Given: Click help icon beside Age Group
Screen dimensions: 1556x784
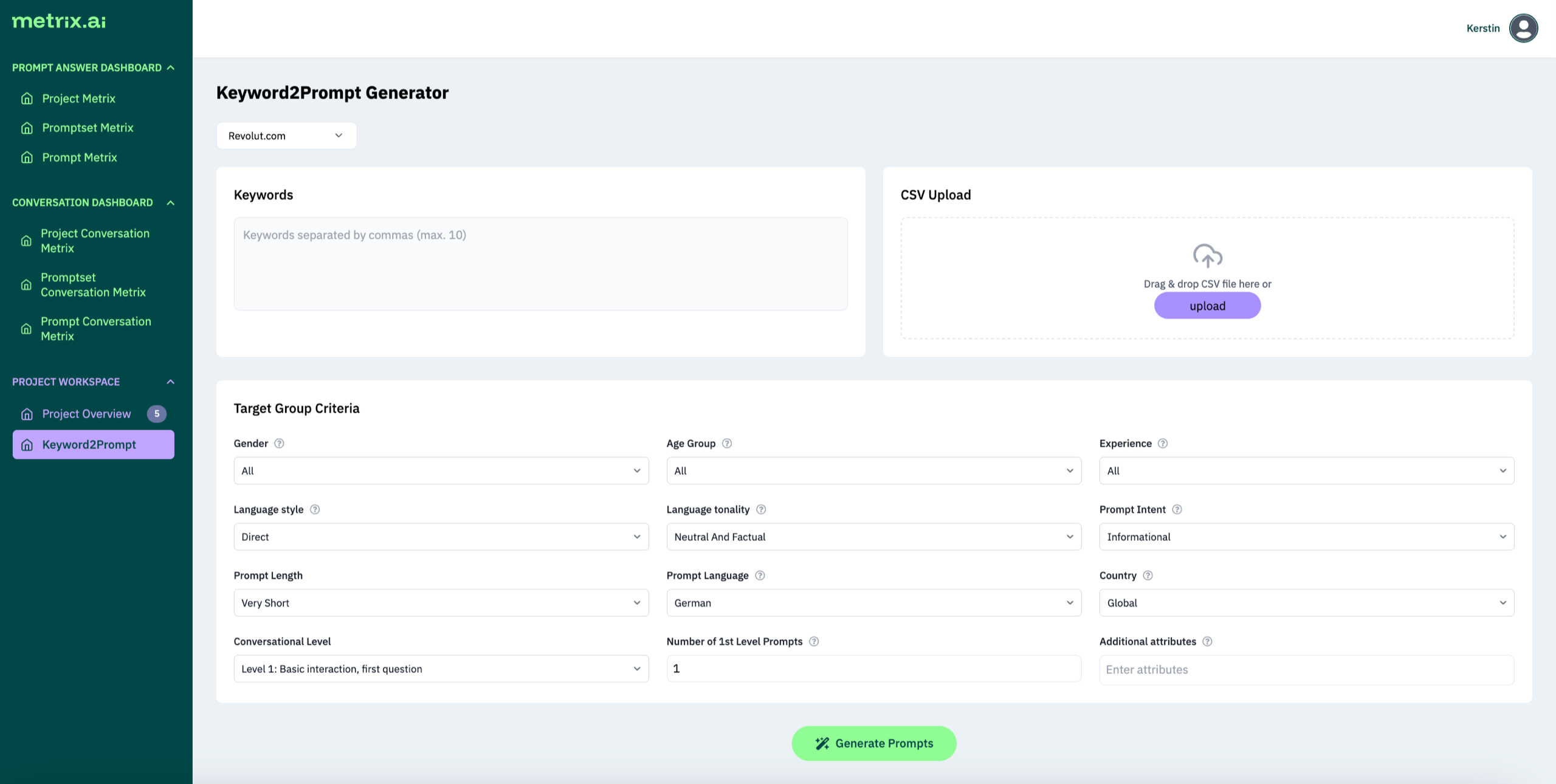Looking at the screenshot, I should (x=727, y=443).
